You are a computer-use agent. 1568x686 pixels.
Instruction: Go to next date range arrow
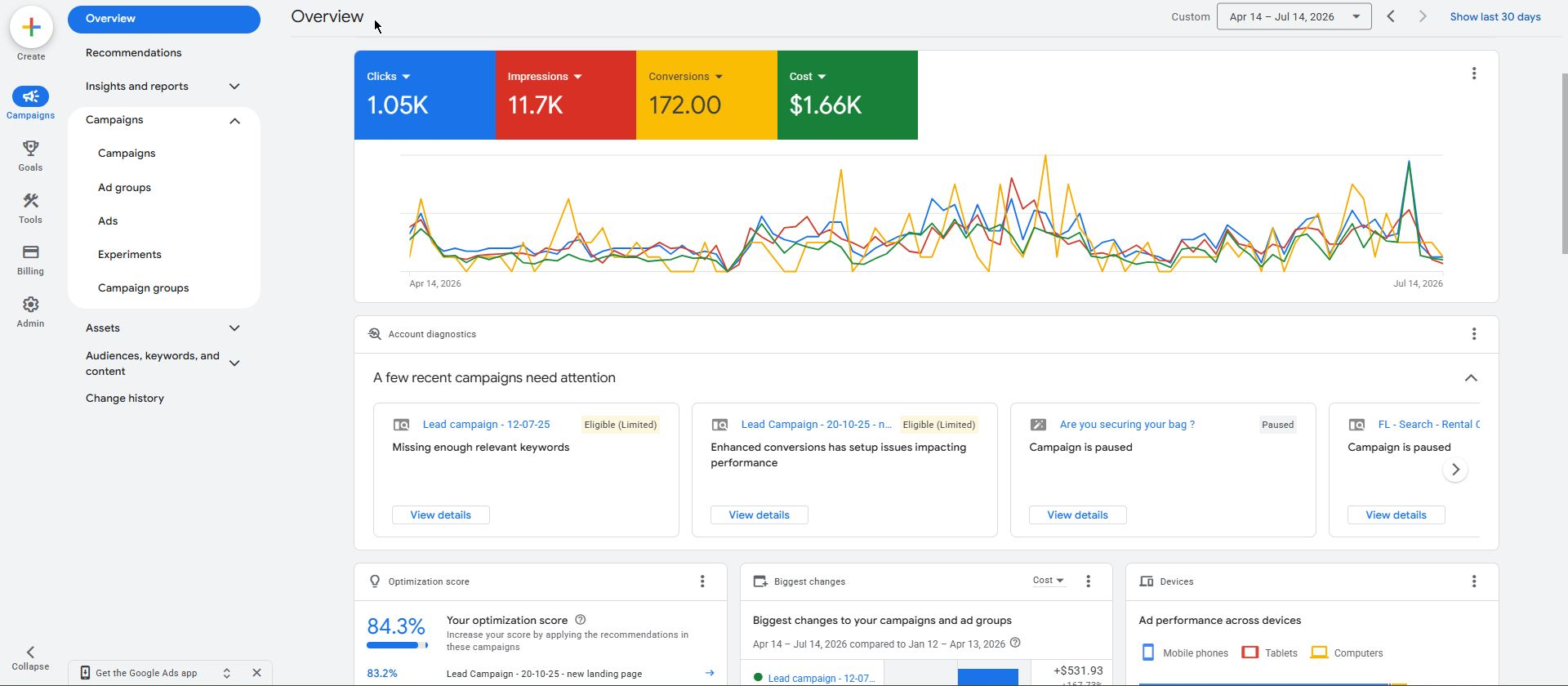coord(1423,16)
